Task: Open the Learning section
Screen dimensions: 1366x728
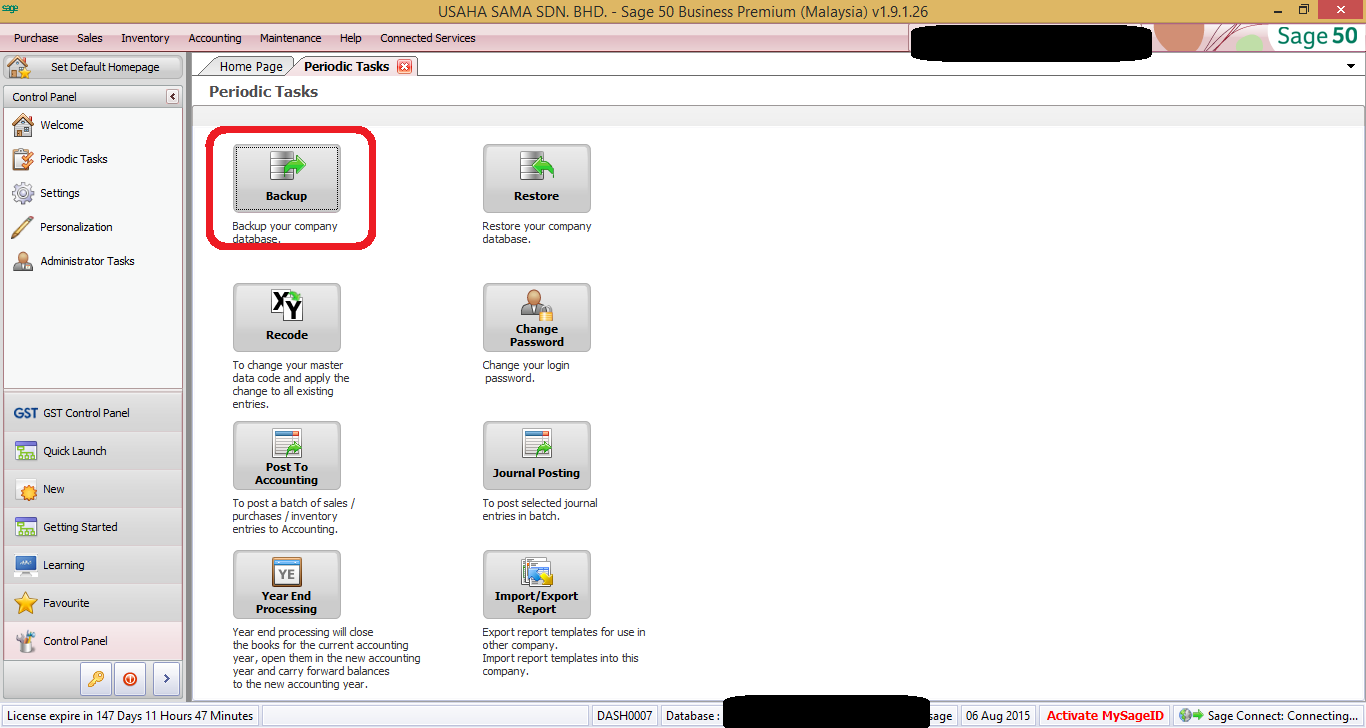Action: pyautogui.click(x=93, y=565)
